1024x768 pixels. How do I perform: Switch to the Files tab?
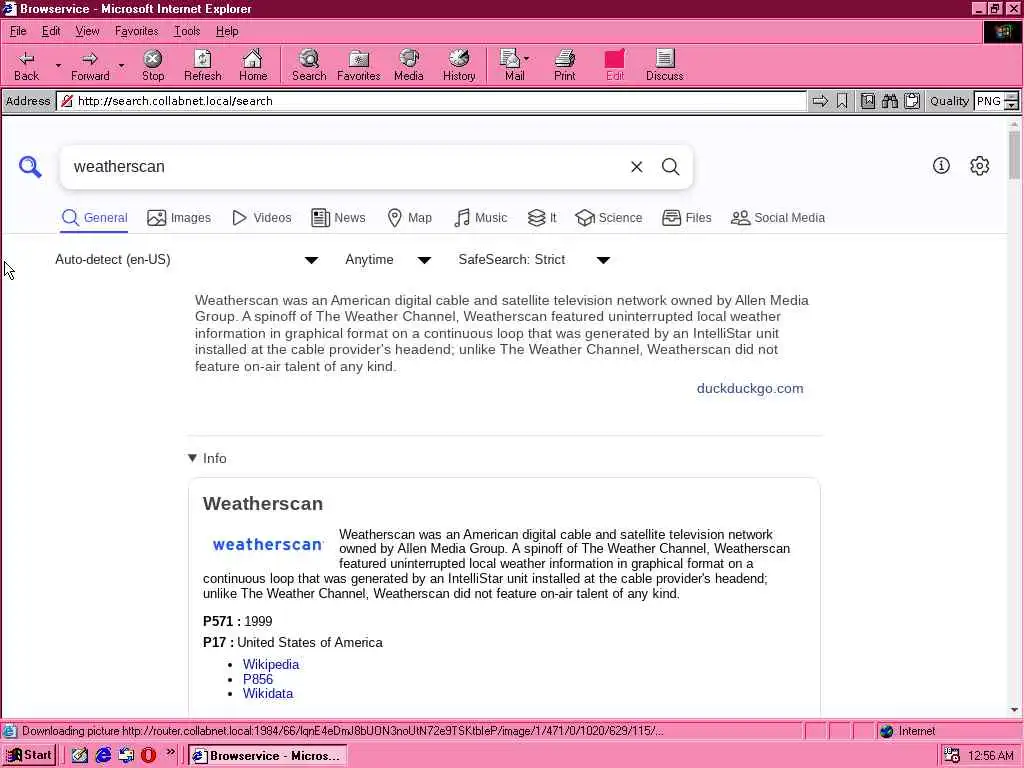click(x=686, y=217)
